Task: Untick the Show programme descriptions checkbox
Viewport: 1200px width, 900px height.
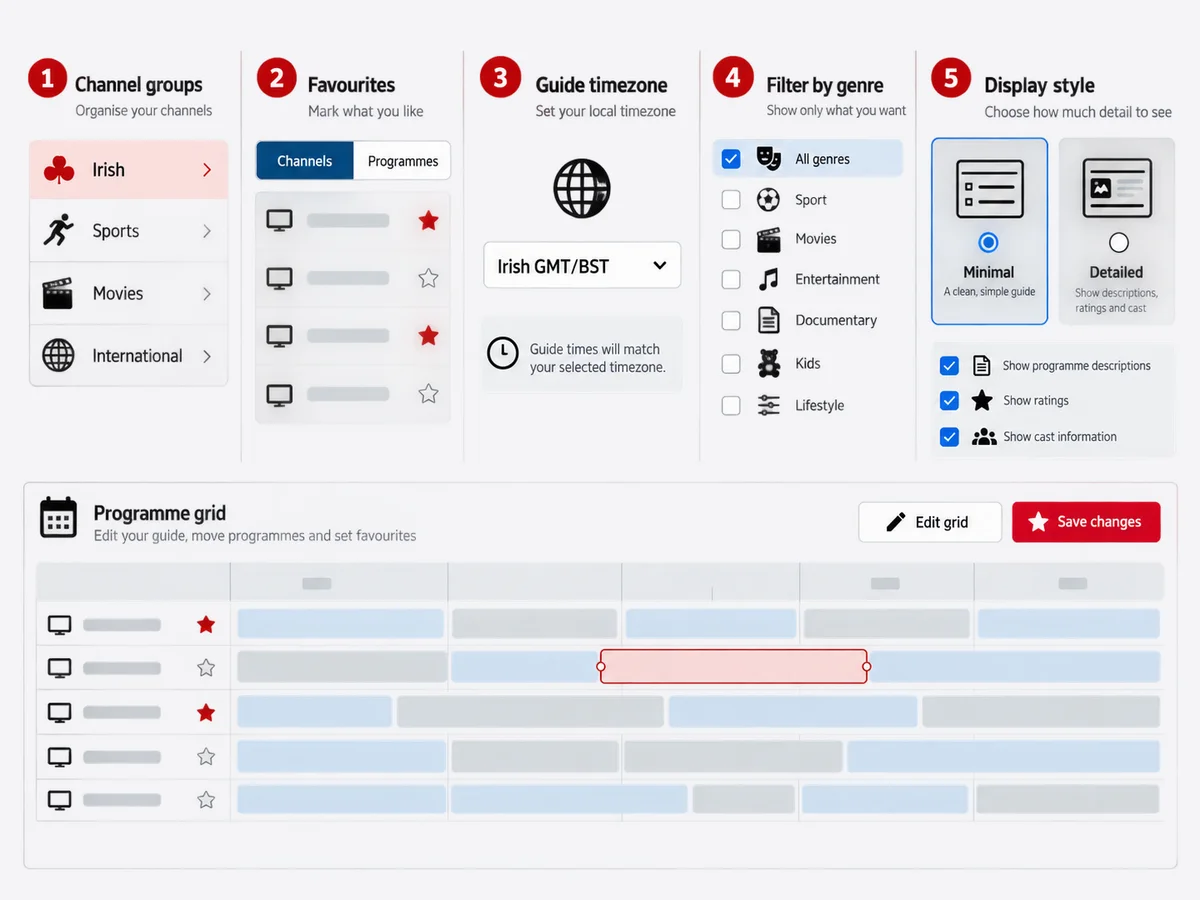Action: (x=949, y=365)
